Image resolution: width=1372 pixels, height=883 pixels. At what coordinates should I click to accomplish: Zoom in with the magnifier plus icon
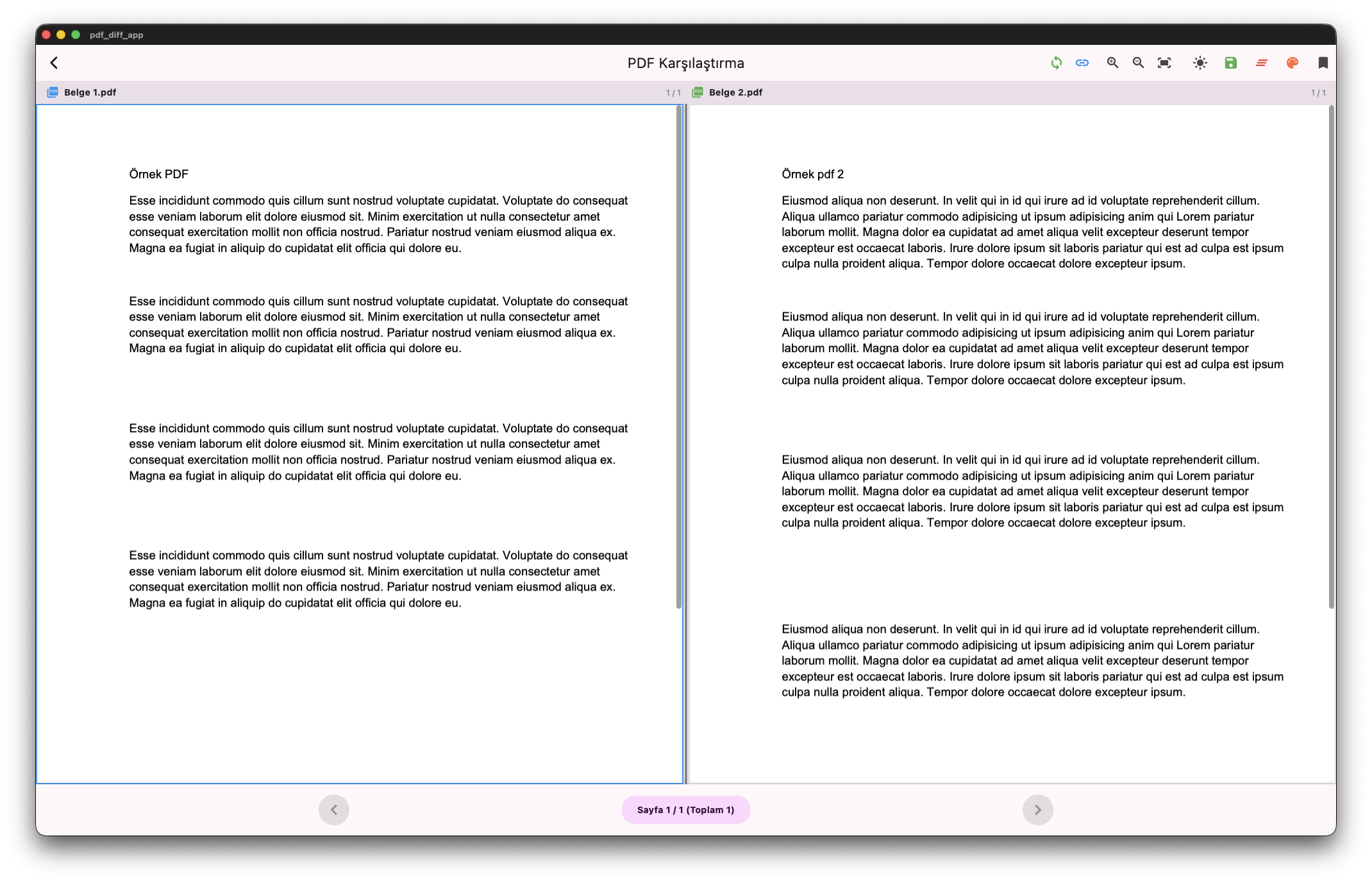1112,63
